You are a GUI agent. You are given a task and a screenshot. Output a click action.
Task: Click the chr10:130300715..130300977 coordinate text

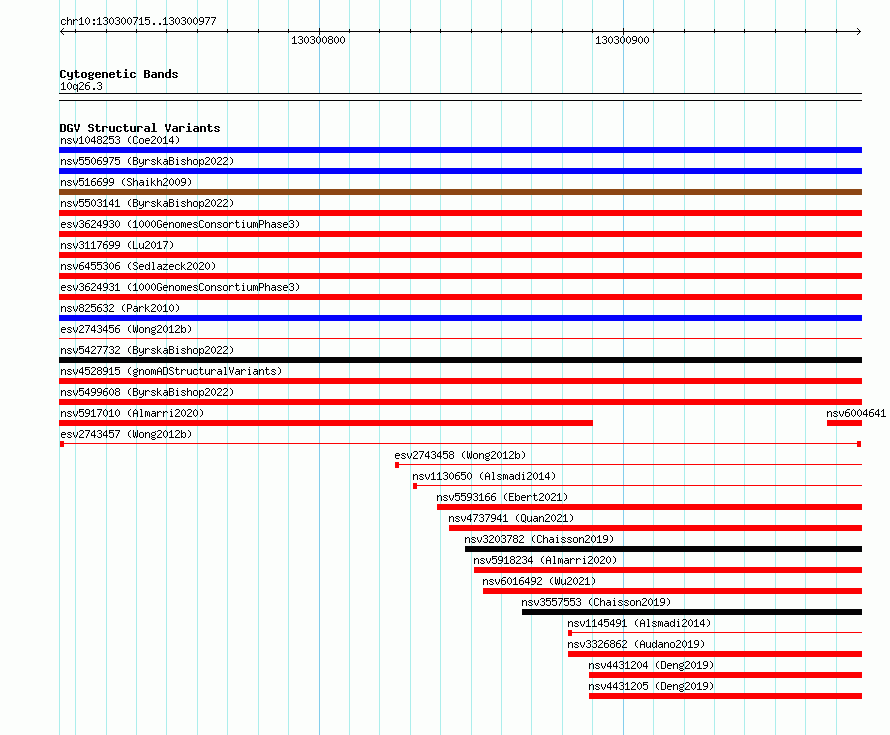pos(138,21)
